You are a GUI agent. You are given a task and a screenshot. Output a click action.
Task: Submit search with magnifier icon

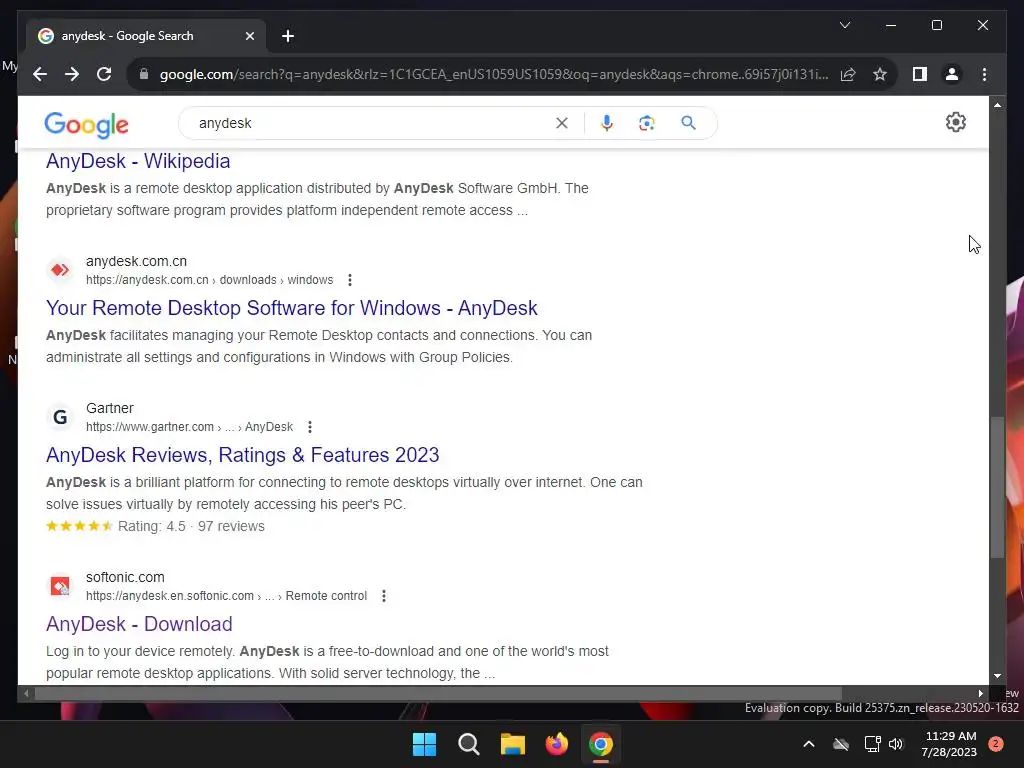point(688,123)
